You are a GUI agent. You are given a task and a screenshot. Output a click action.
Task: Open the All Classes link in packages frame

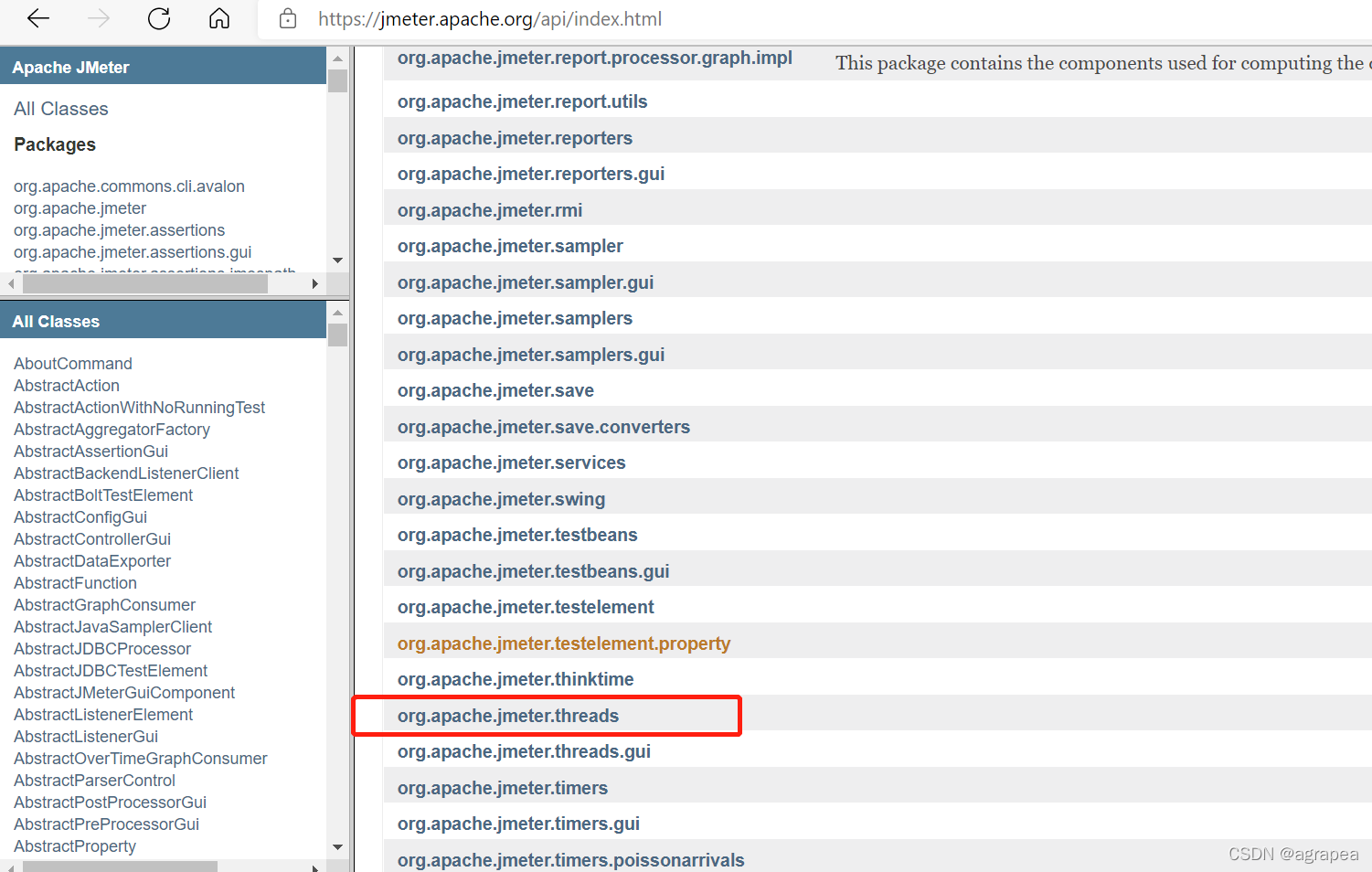tap(61, 109)
